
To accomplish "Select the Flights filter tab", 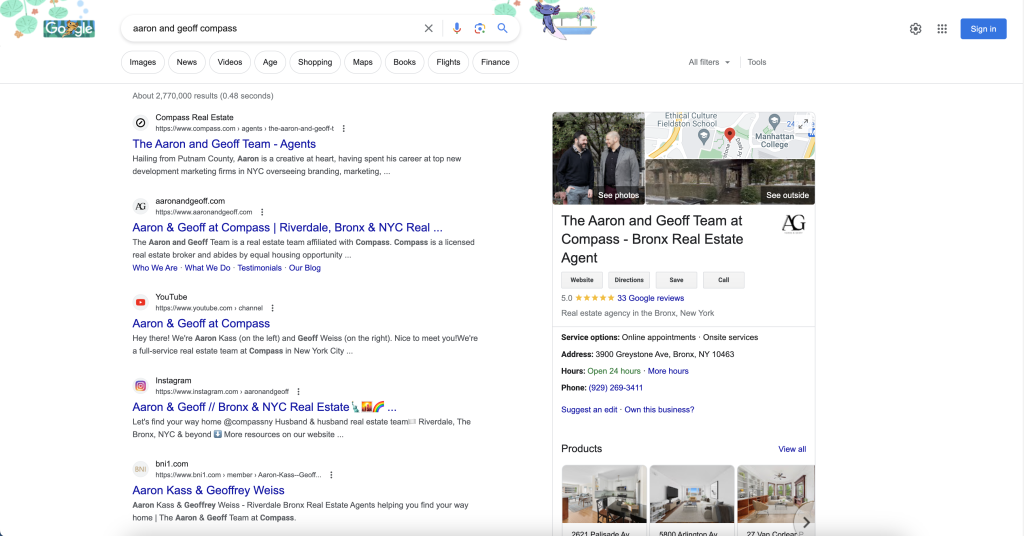I will tap(448, 62).
